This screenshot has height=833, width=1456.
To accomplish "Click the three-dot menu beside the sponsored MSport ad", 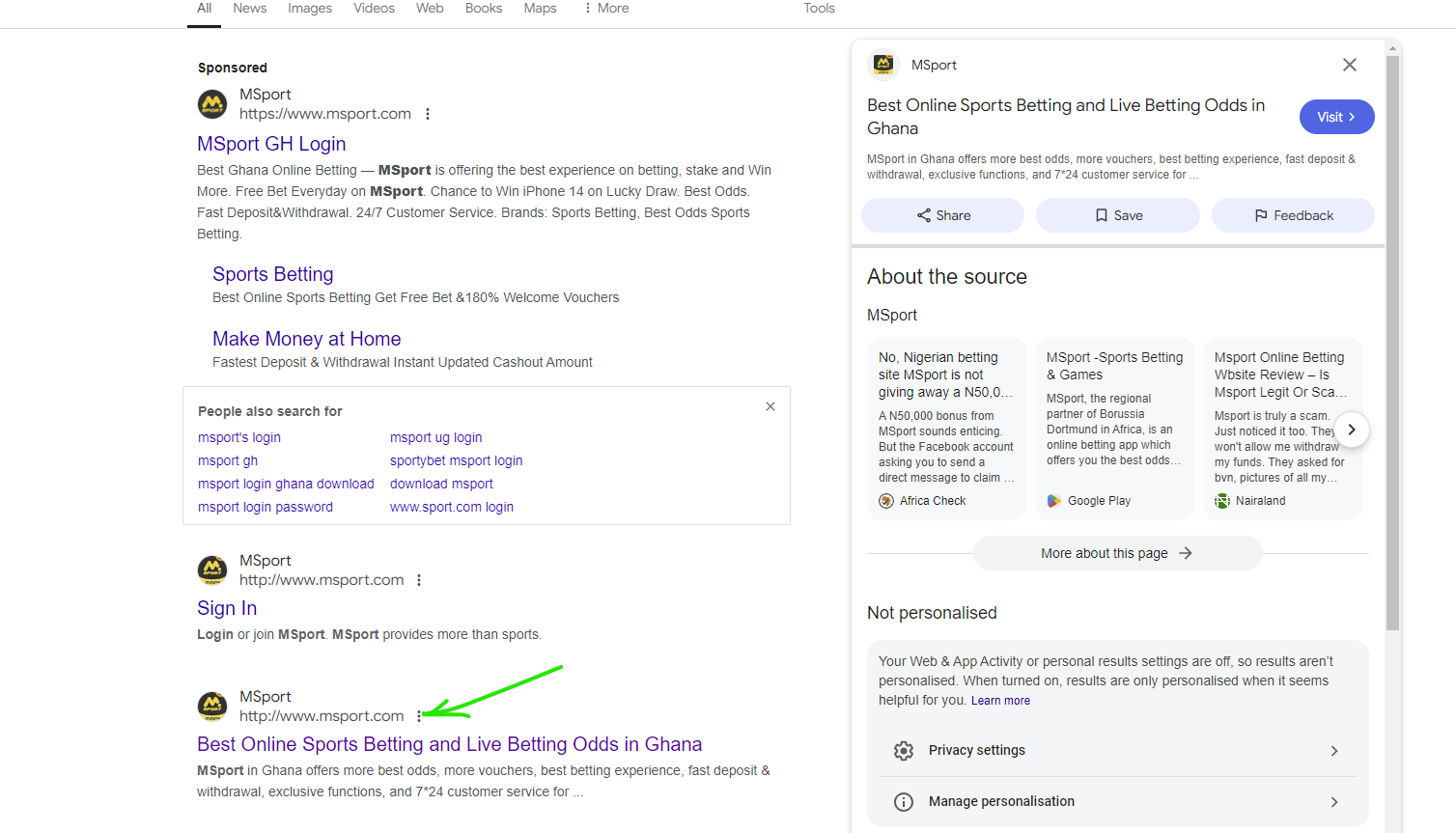I will (428, 114).
